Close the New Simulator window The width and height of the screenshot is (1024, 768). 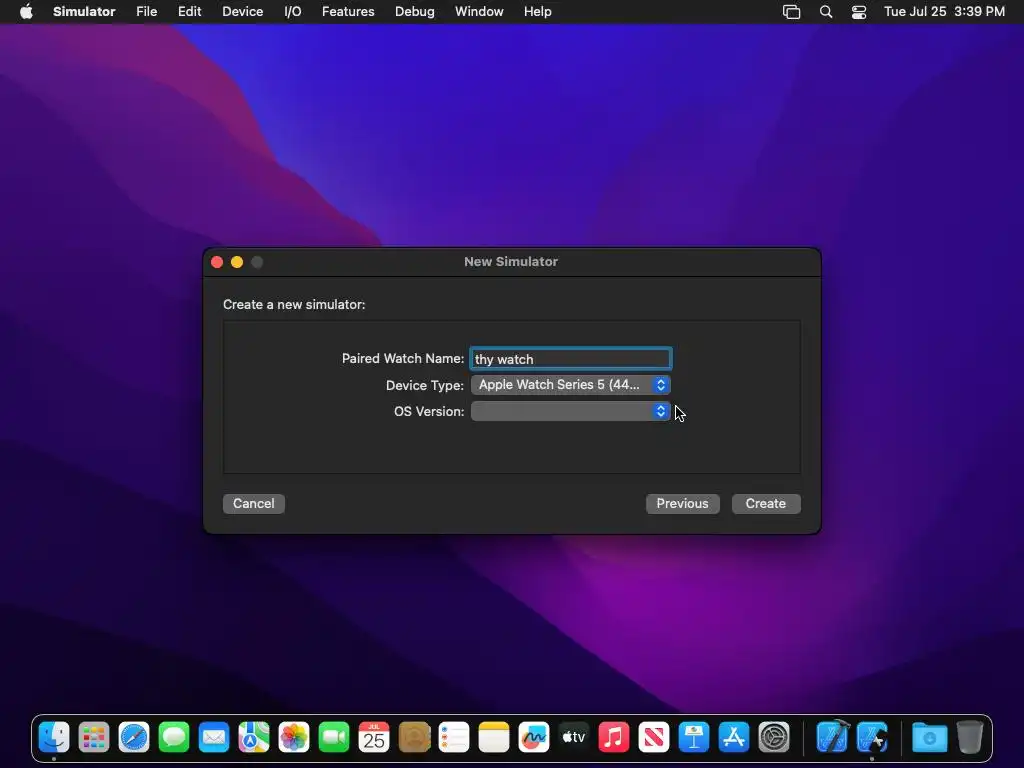tap(217, 262)
